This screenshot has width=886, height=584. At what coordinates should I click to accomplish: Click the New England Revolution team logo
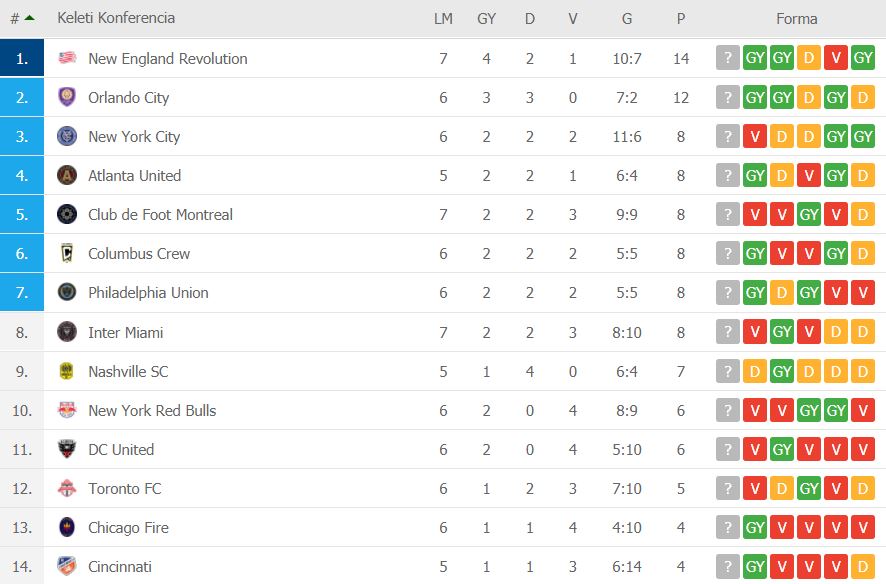point(67,58)
